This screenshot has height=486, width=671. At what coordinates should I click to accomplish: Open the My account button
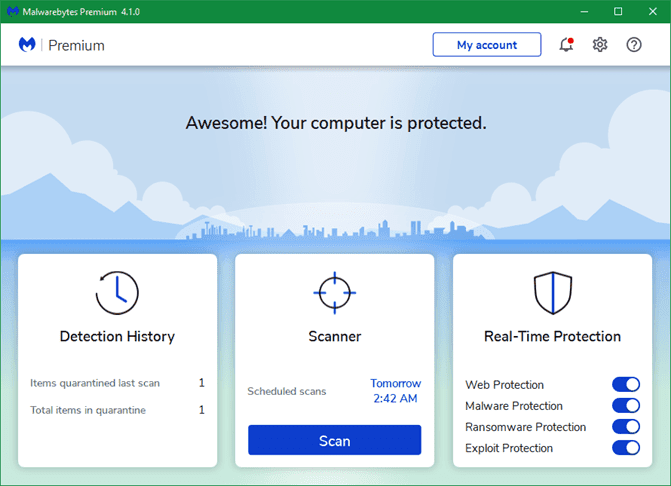487,44
